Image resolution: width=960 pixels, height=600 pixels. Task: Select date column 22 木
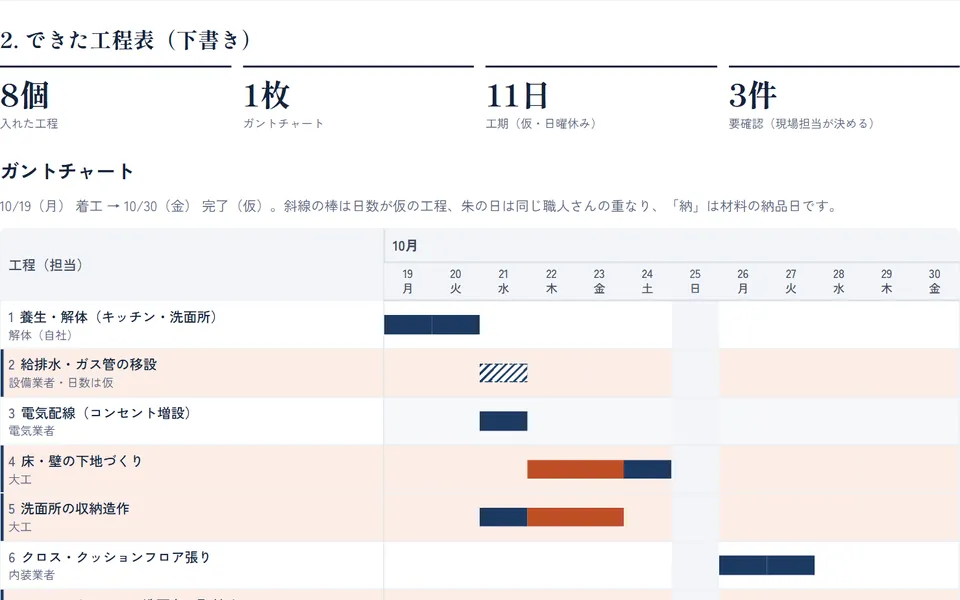tap(552, 282)
